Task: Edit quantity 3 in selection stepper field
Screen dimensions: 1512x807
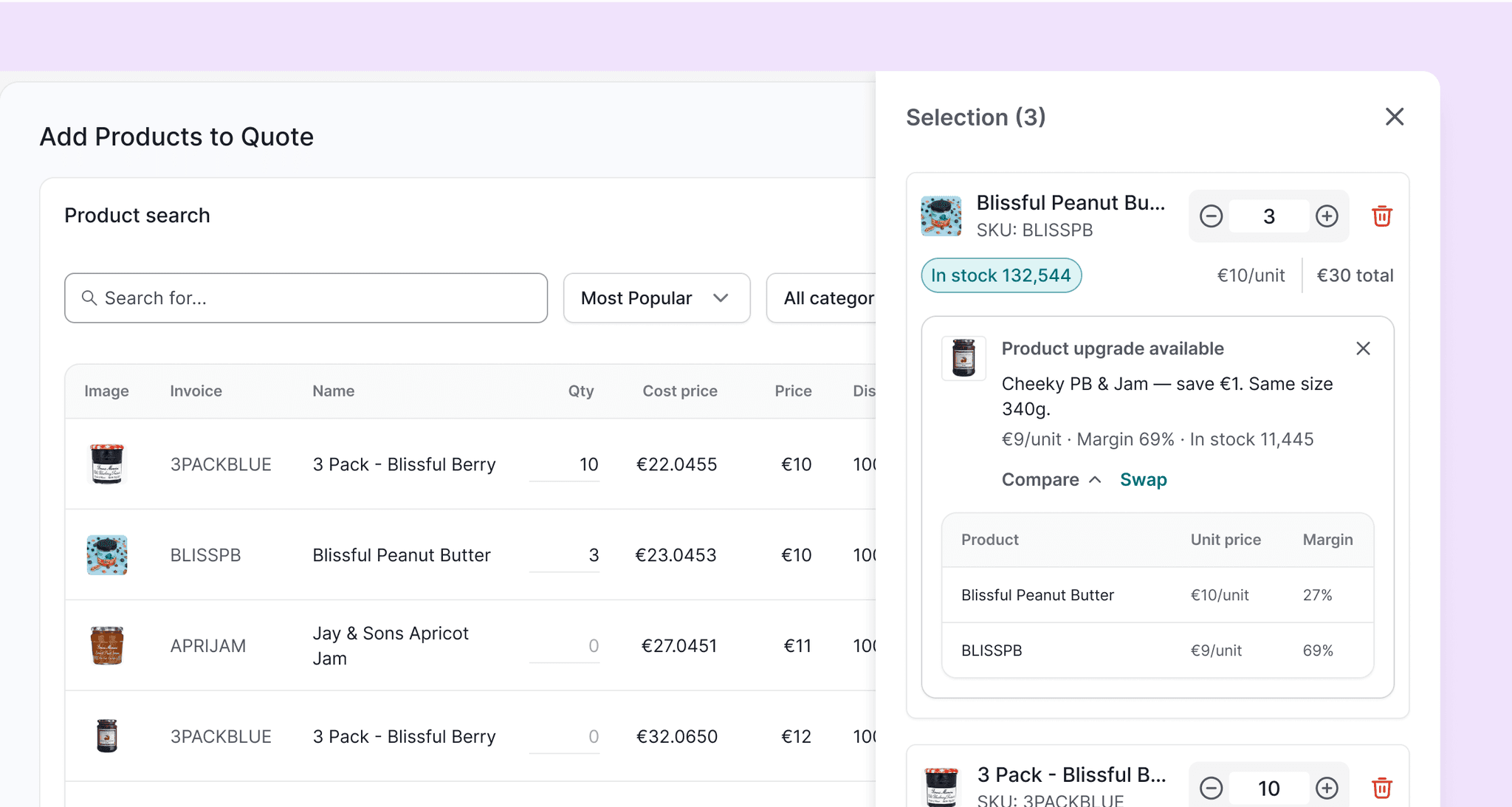Action: [x=1268, y=216]
